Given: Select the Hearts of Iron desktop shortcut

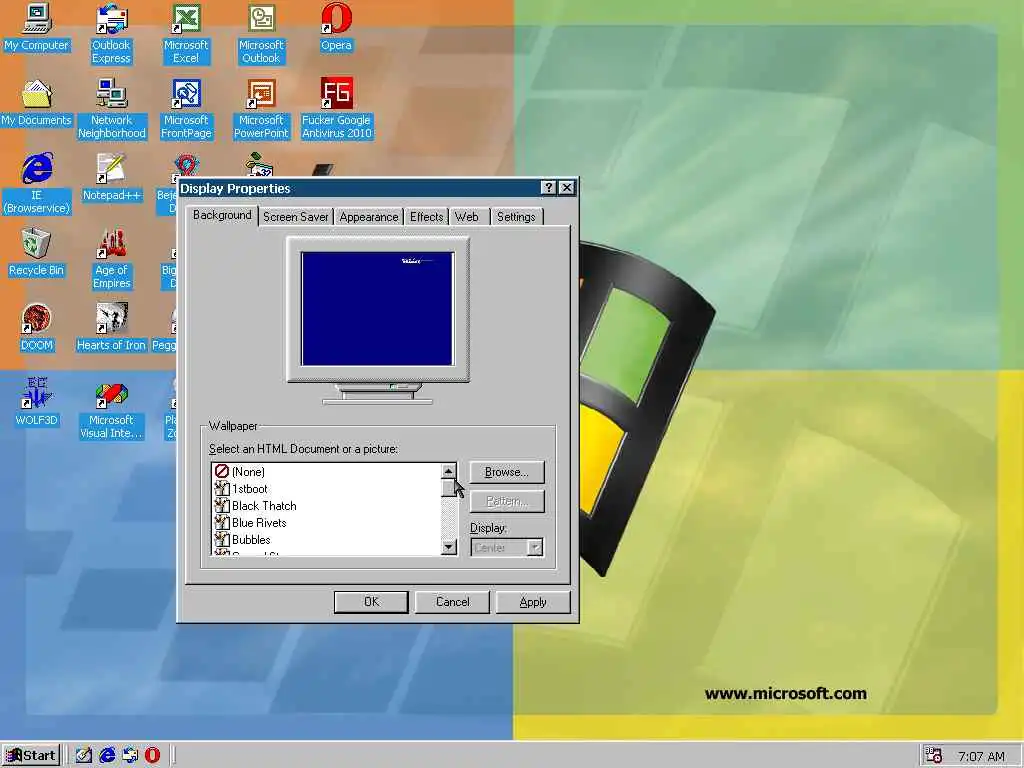Looking at the screenshot, I should pos(111,328).
